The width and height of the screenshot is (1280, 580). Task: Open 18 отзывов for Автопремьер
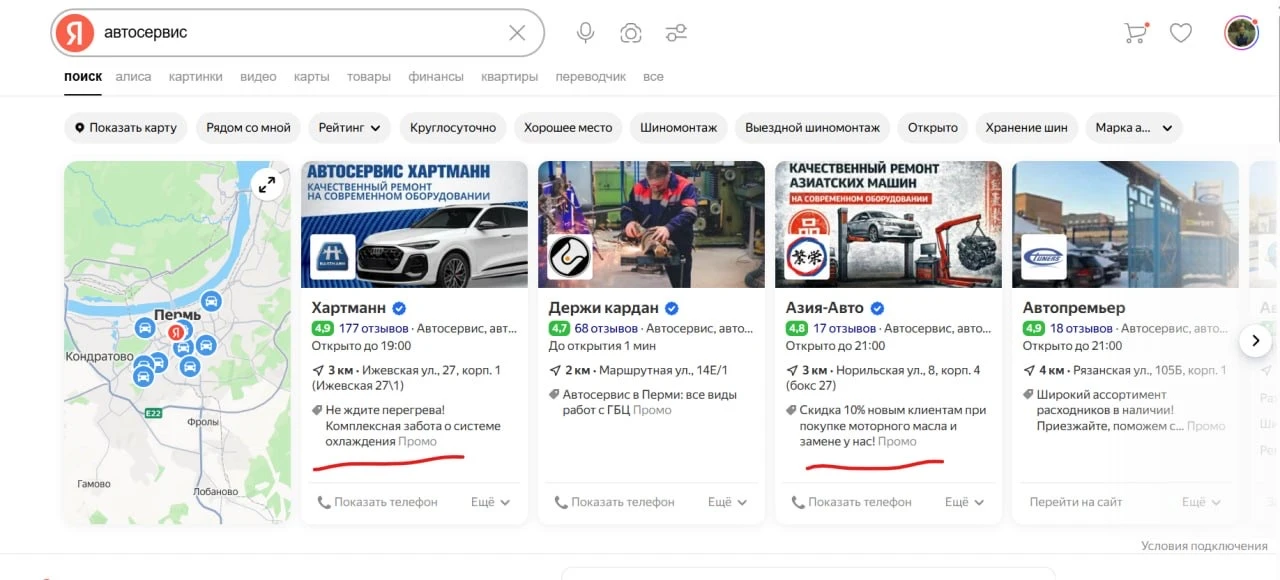click(x=1081, y=328)
